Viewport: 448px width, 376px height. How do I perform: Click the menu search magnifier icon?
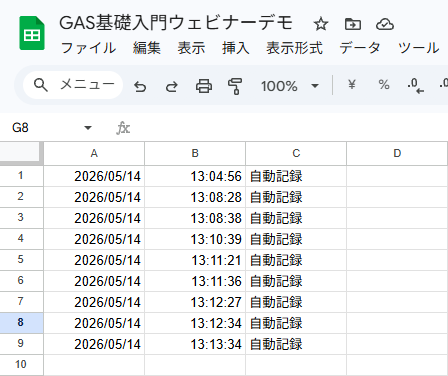(41, 85)
